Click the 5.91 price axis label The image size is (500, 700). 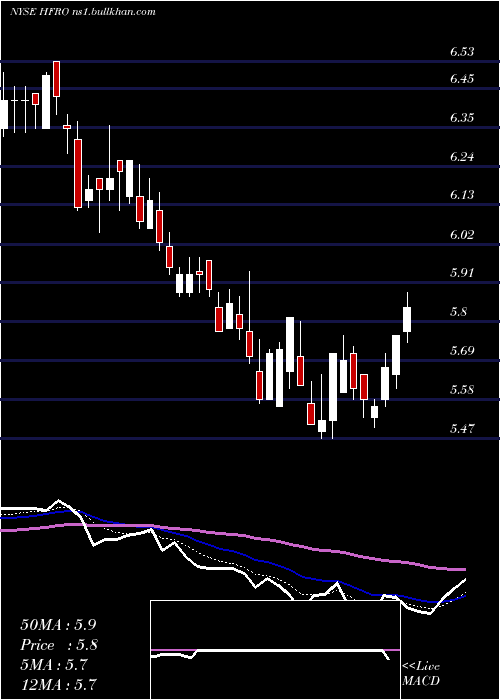(462, 273)
